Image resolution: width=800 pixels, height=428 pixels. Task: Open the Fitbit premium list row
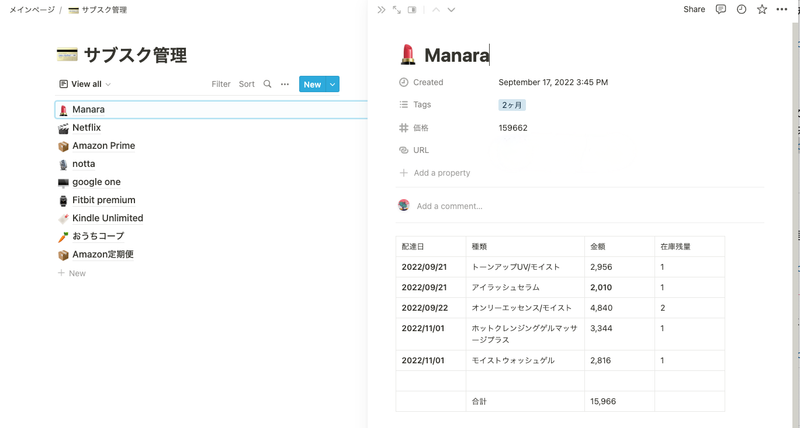click(211, 200)
